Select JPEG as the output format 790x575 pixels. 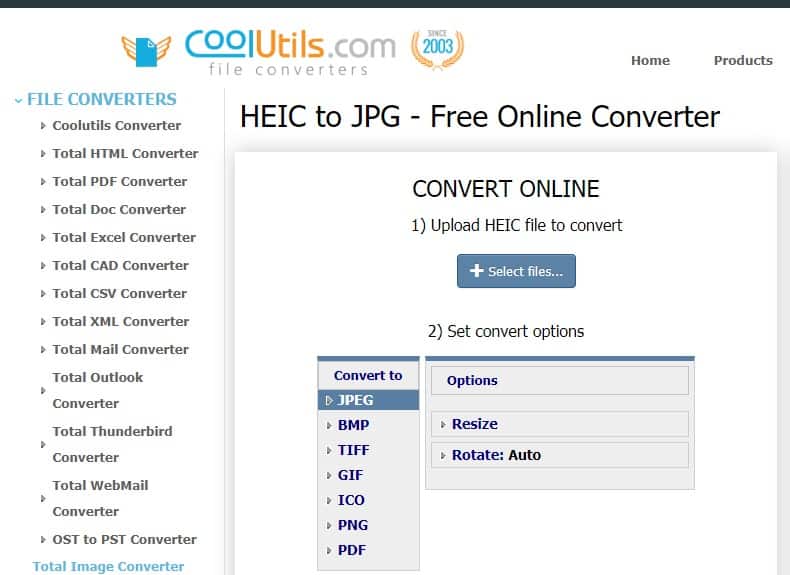coord(368,400)
